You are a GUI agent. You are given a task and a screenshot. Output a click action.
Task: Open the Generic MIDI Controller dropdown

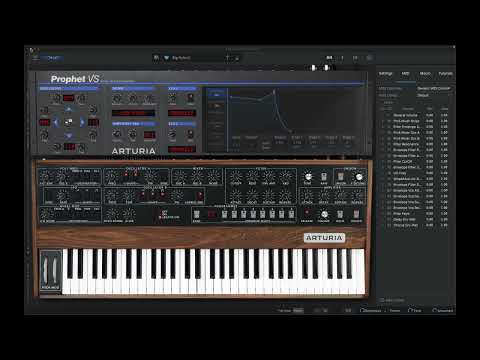pyautogui.click(x=434, y=89)
